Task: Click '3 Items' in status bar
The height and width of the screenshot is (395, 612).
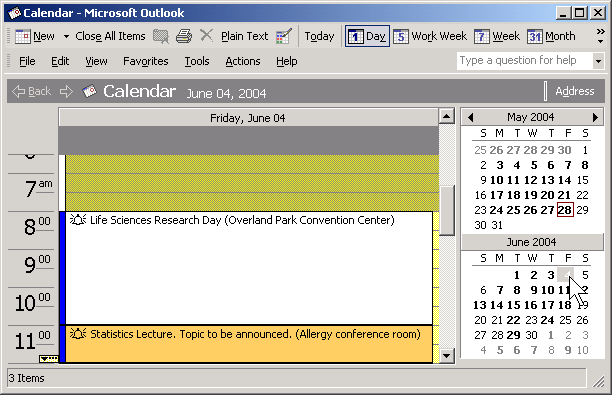Action: click(x=27, y=378)
